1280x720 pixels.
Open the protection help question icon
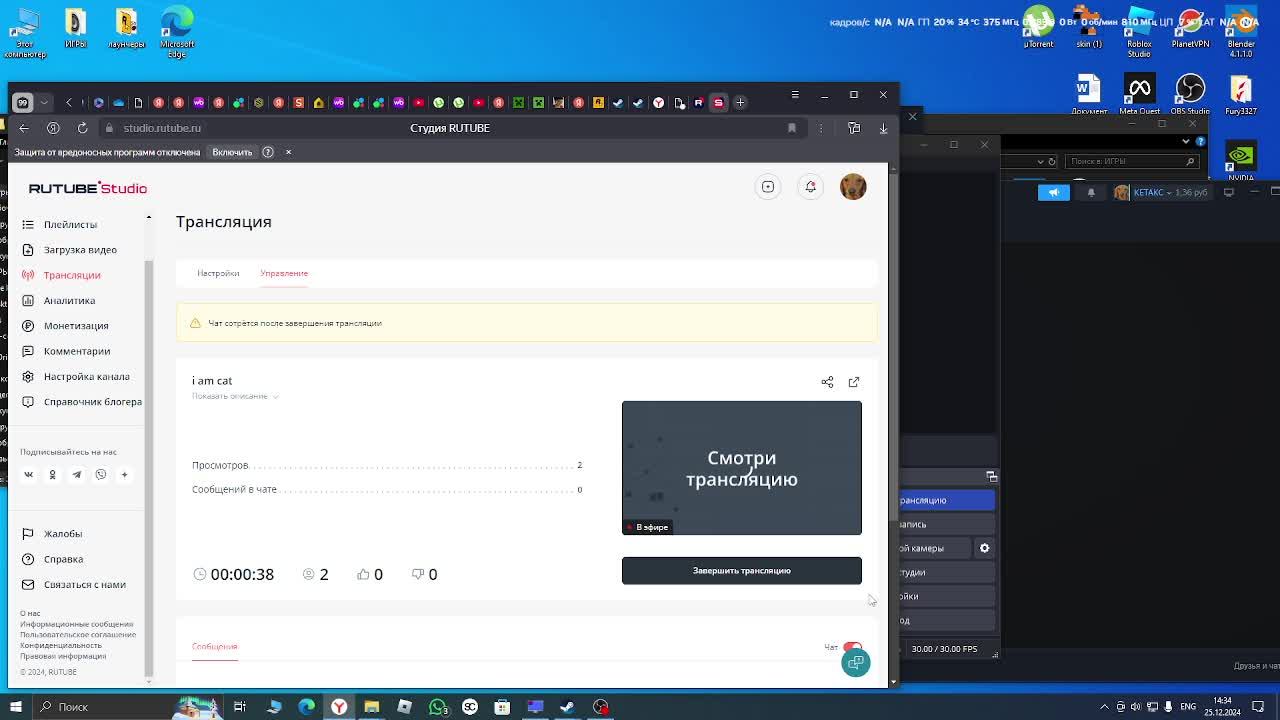(268, 152)
